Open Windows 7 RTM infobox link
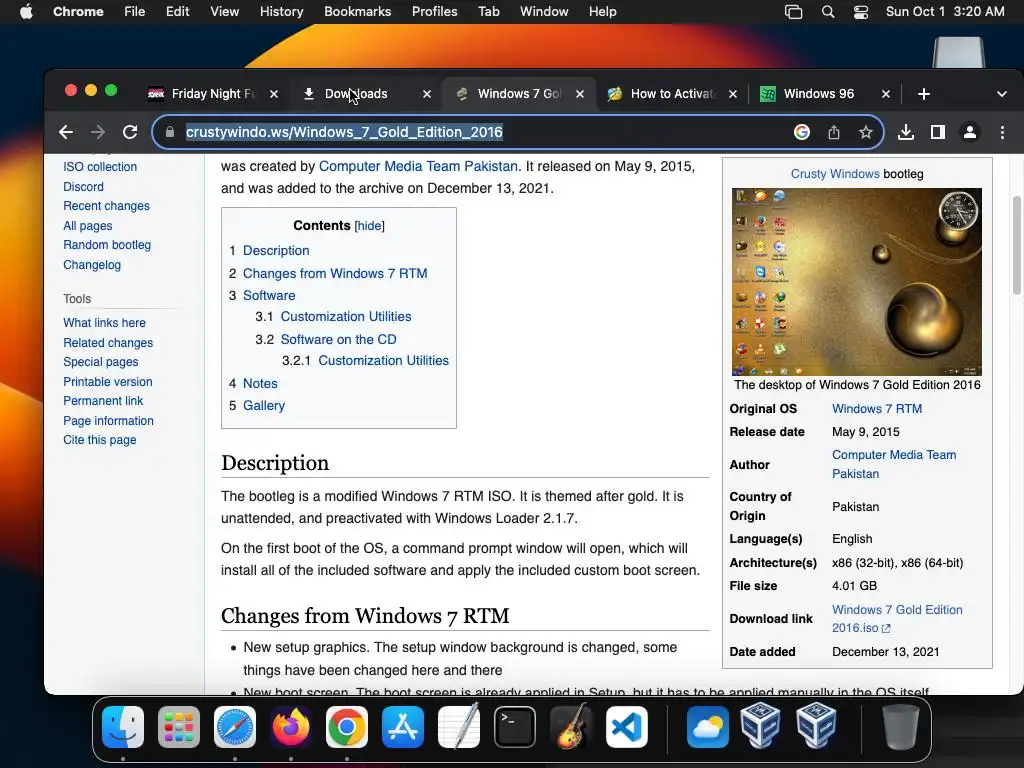 pyautogui.click(x=877, y=409)
